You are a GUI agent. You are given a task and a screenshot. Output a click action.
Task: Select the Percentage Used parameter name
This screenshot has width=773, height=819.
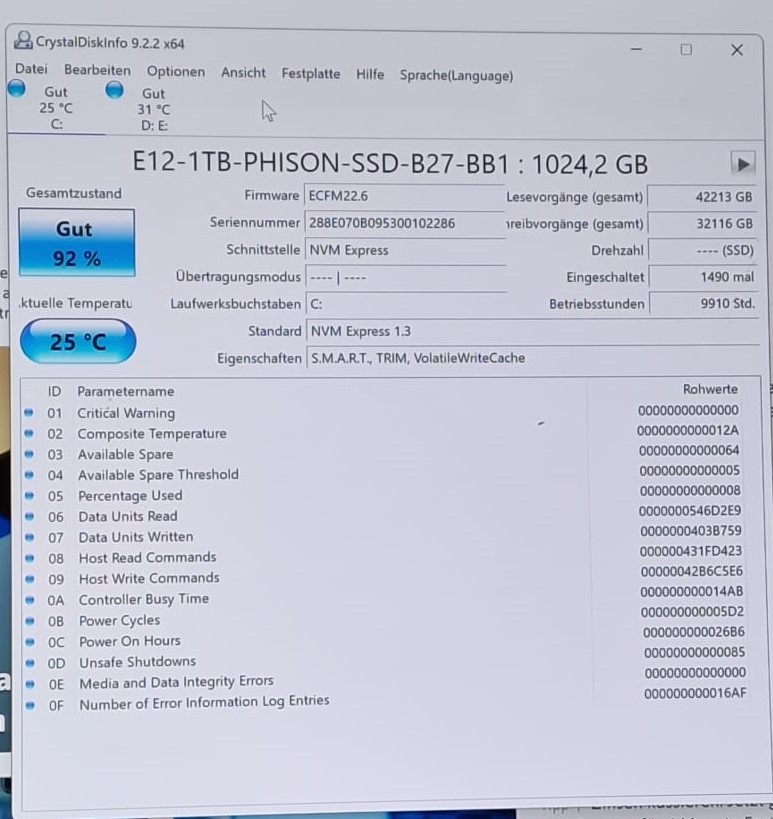(x=130, y=496)
